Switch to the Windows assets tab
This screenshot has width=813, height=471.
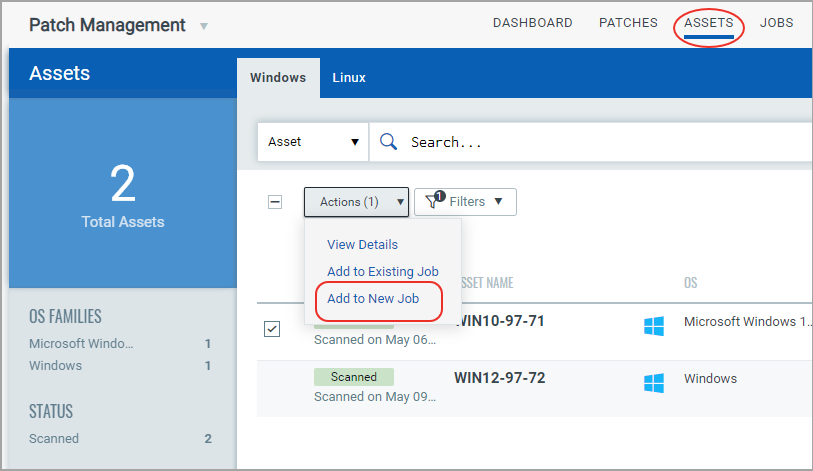click(x=278, y=78)
